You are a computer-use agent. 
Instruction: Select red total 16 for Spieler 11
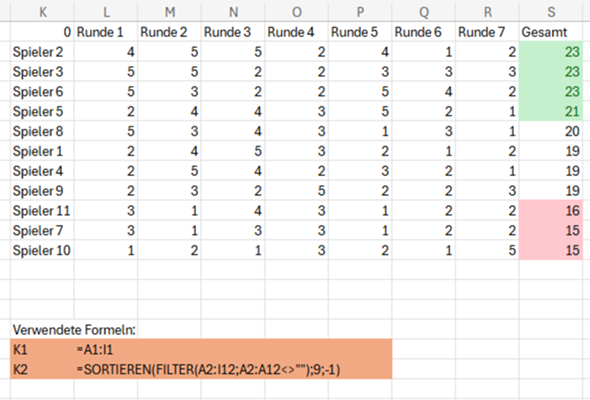(551, 211)
